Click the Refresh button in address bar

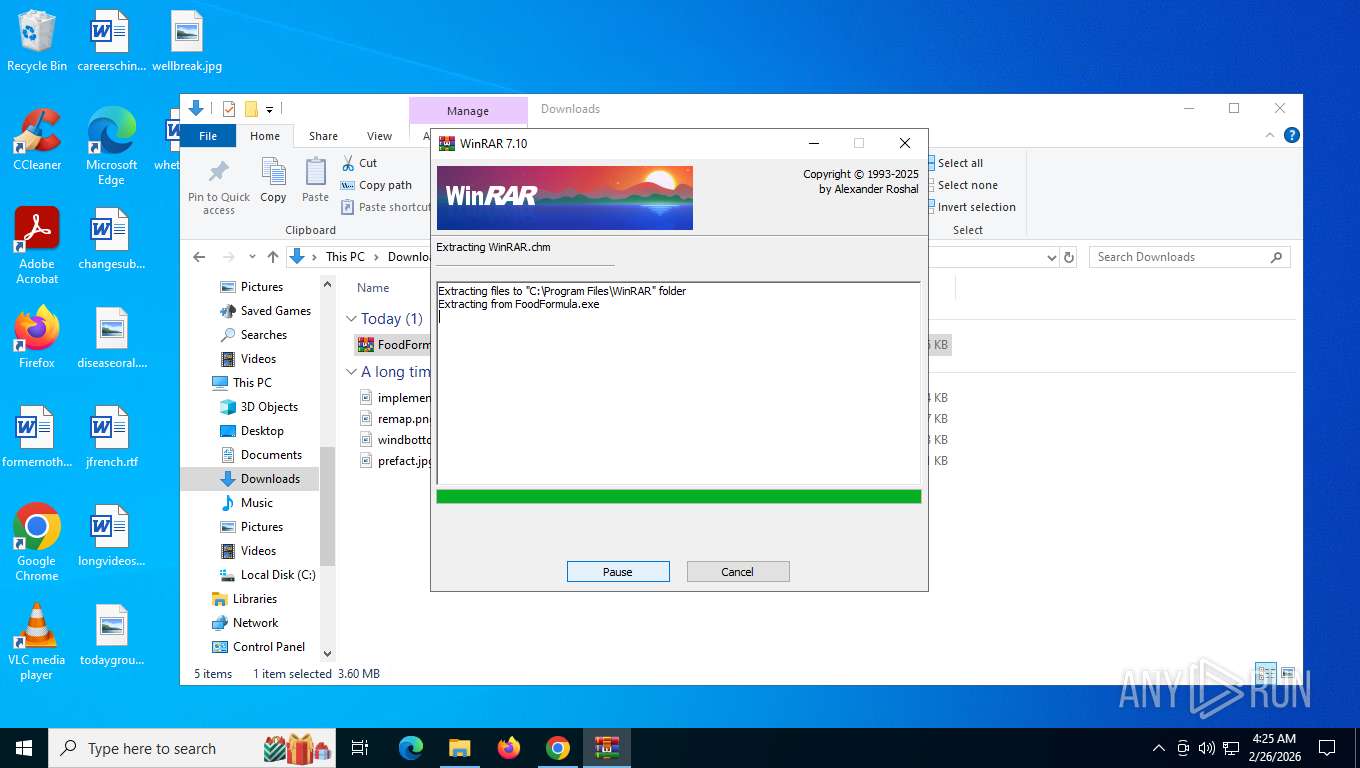(1069, 257)
